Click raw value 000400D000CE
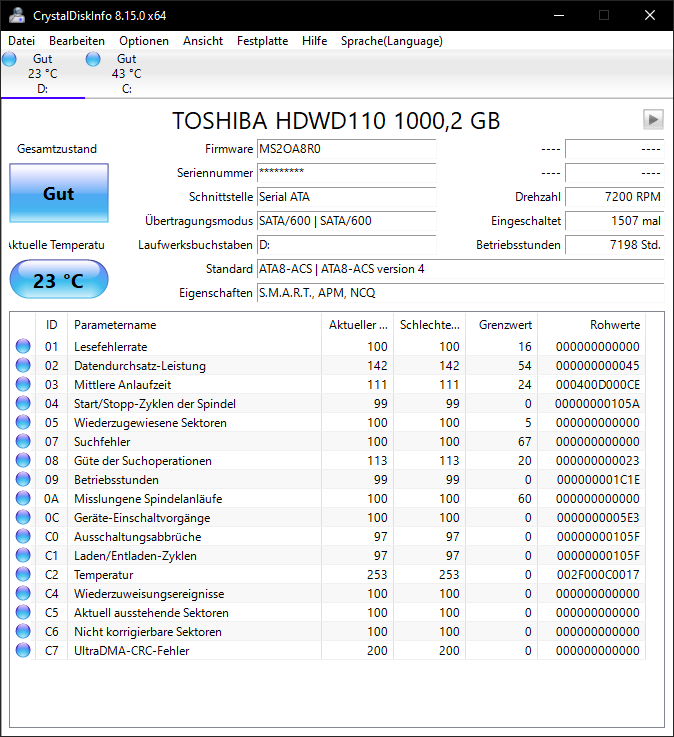Image resolution: width=674 pixels, height=737 pixels. 598,385
